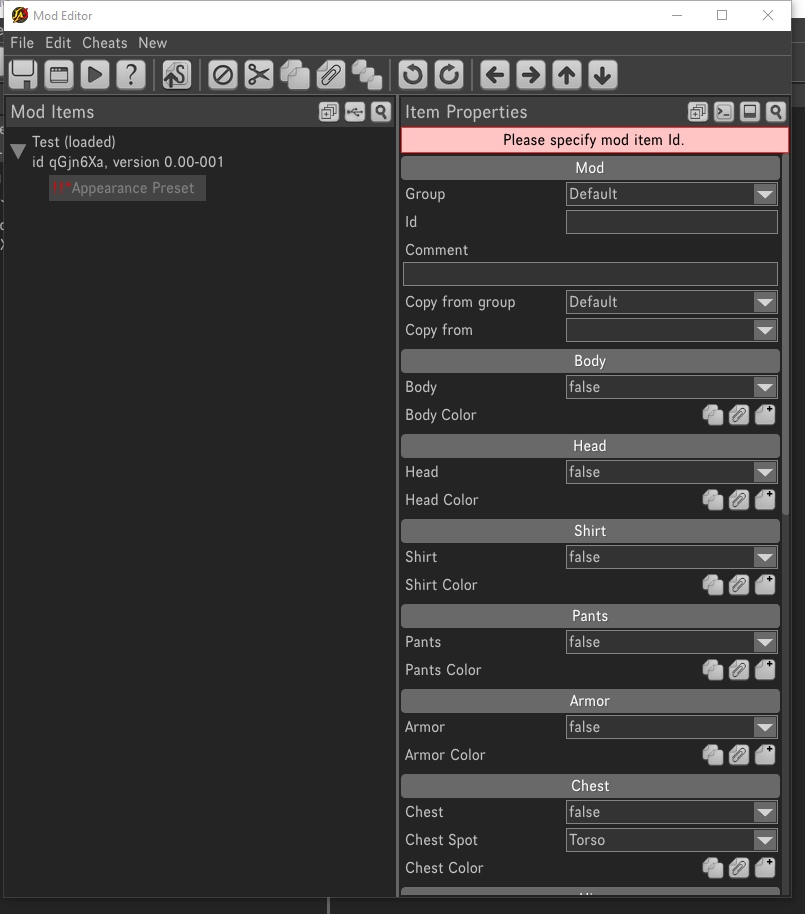Viewport: 805px width, 914px height.
Task: Collapse the Test mod tree node
Action: pyautogui.click(x=18, y=152)
